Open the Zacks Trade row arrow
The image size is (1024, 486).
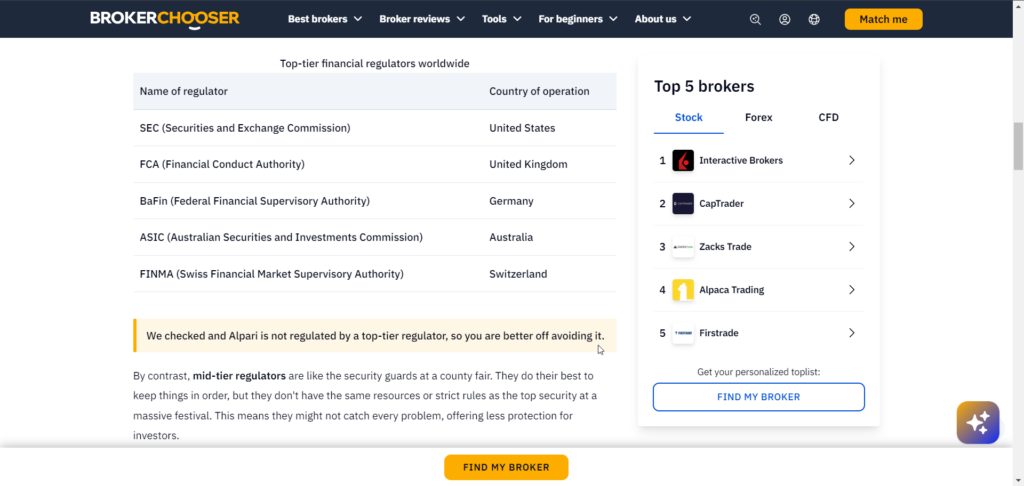coord(851,246)
